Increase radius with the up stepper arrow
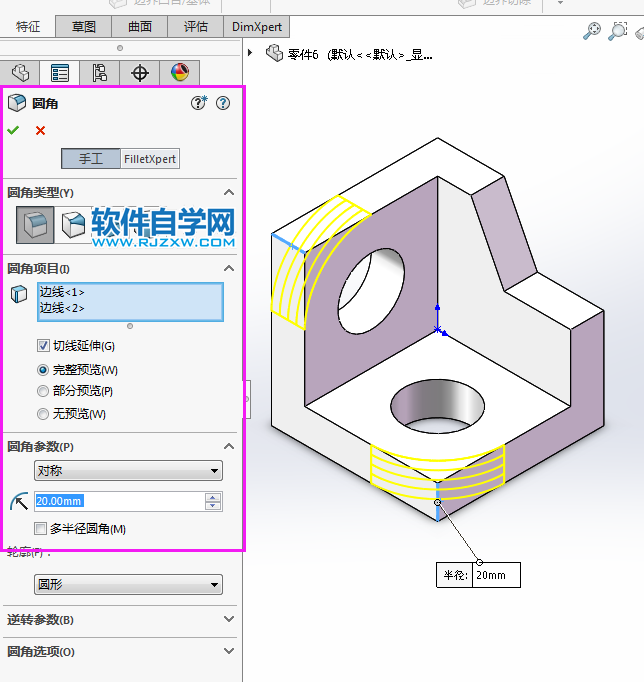Image resolution: width=644 pixels, height=682 pixels. 213,497
